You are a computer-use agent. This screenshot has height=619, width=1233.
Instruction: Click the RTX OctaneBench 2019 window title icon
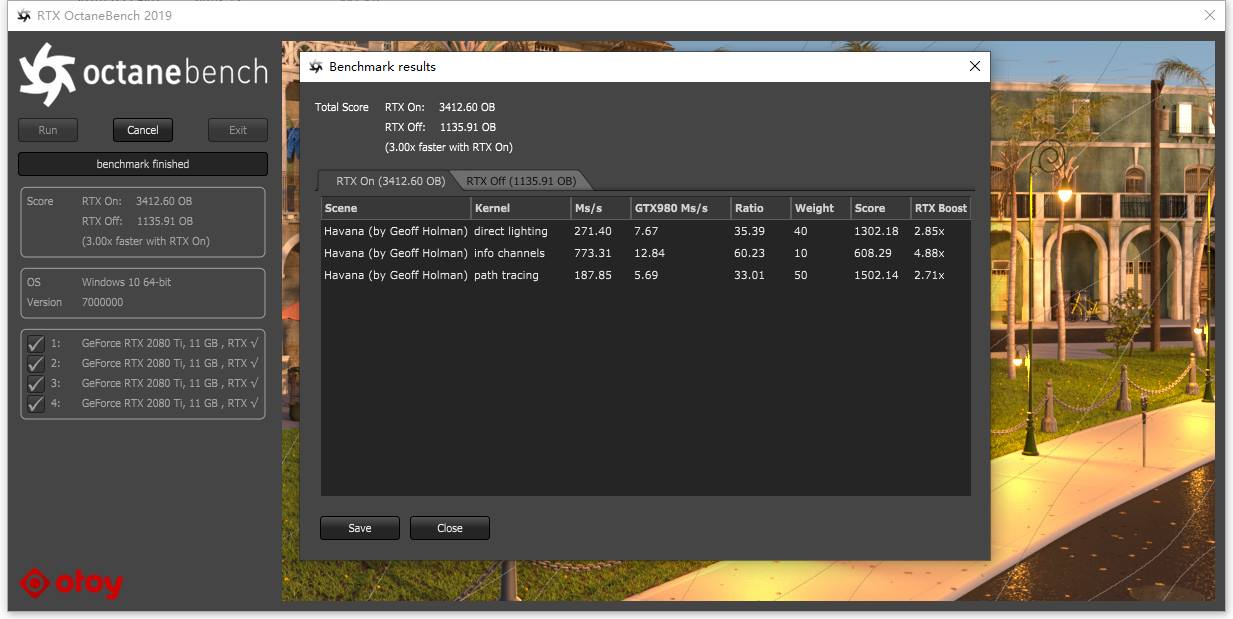tap(23, 15)
